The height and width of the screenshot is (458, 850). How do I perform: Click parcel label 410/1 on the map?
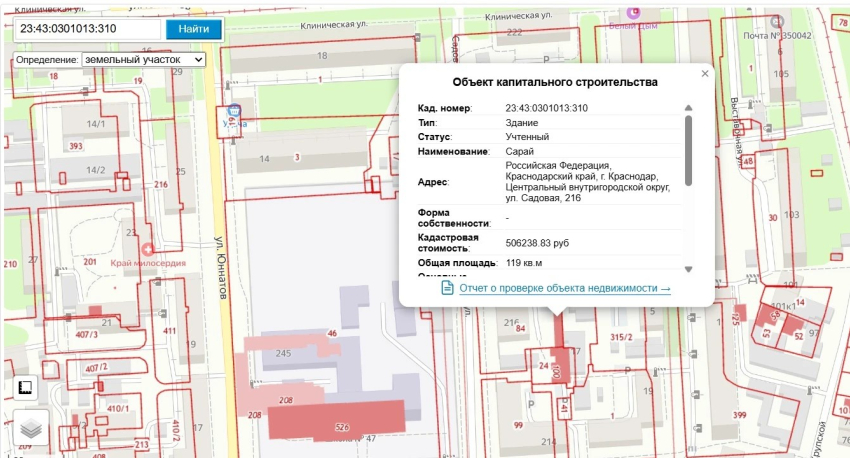tap(118, 408)
